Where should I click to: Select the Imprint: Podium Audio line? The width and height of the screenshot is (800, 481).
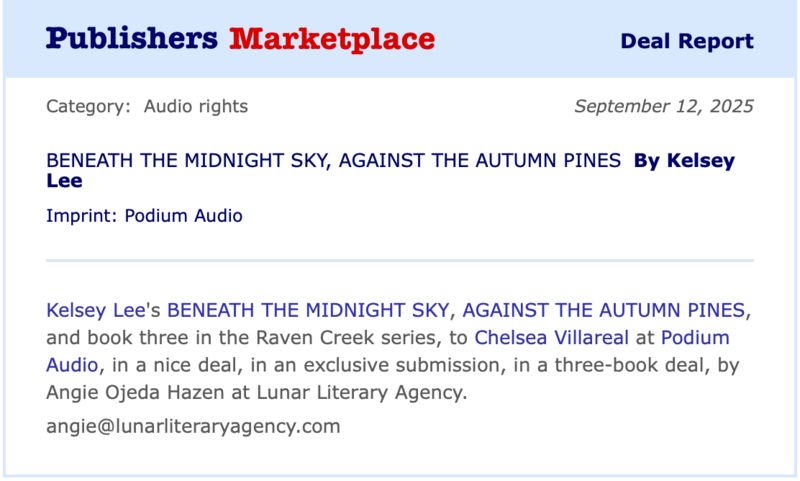(144, 215)
